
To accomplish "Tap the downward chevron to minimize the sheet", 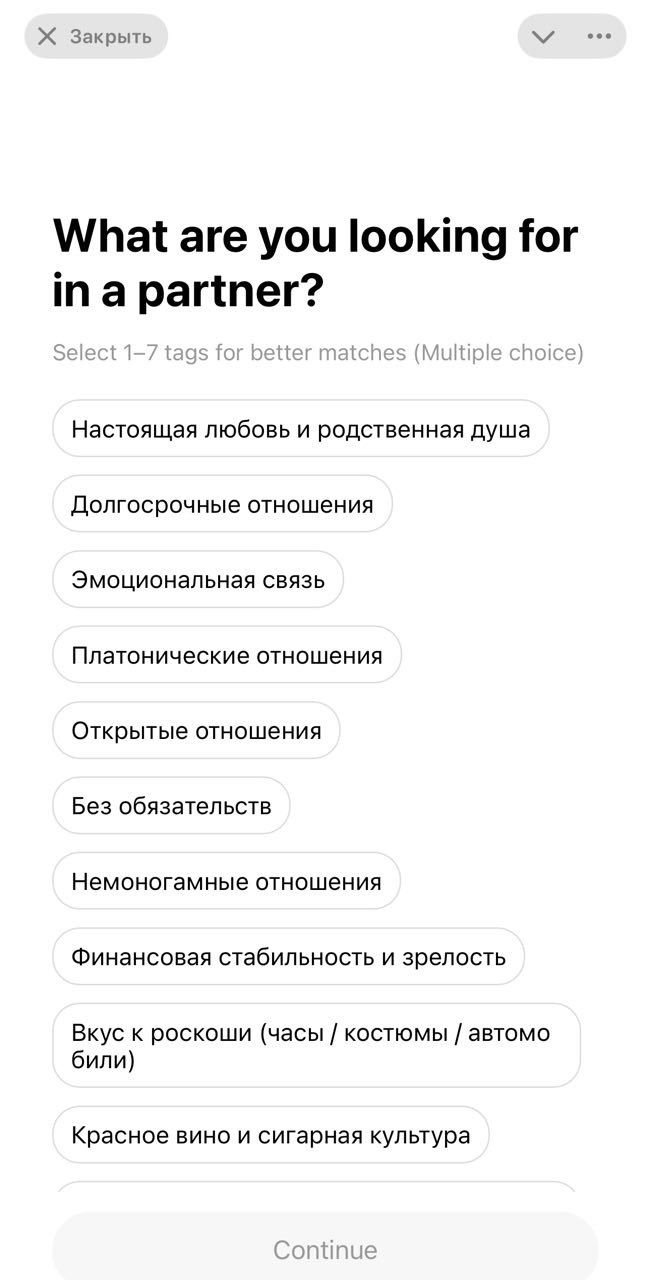I will (544, 36).
